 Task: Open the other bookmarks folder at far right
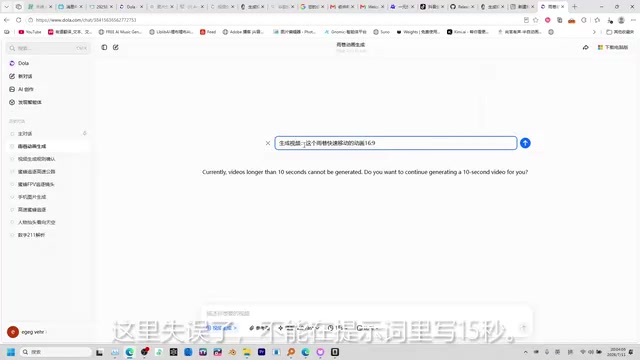pos(620,32)
